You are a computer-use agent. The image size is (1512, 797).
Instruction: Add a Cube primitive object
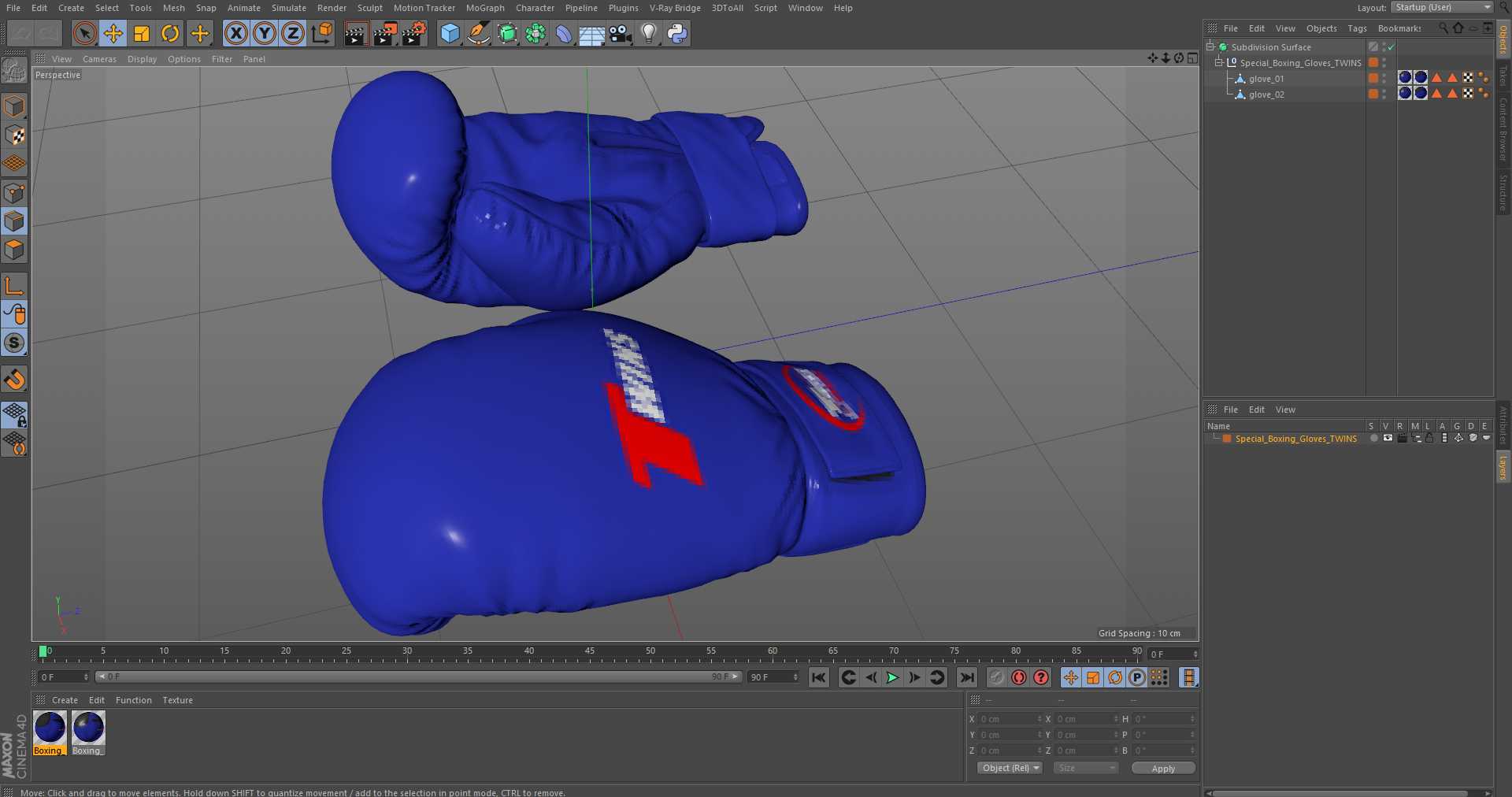click(450, 33)
